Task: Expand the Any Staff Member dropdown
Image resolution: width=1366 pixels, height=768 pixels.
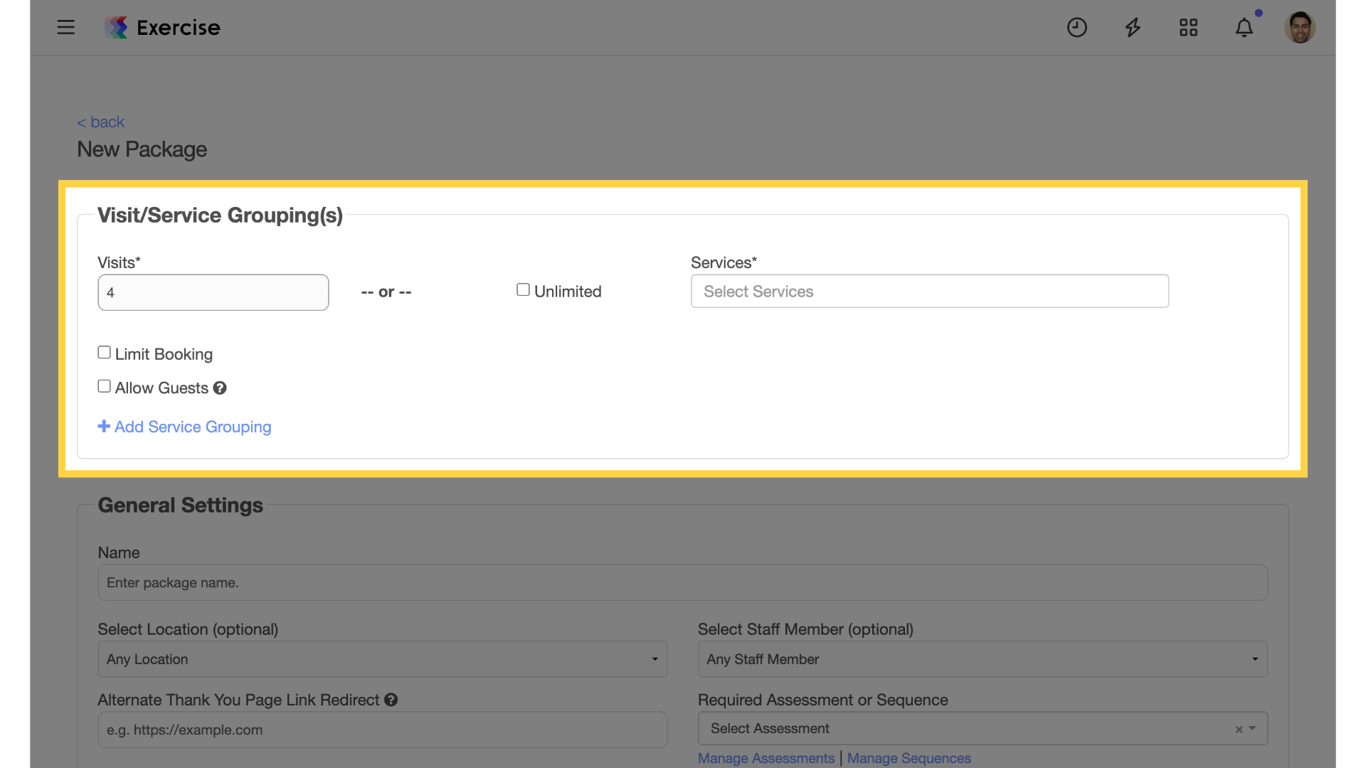Action: pos(982,659)
